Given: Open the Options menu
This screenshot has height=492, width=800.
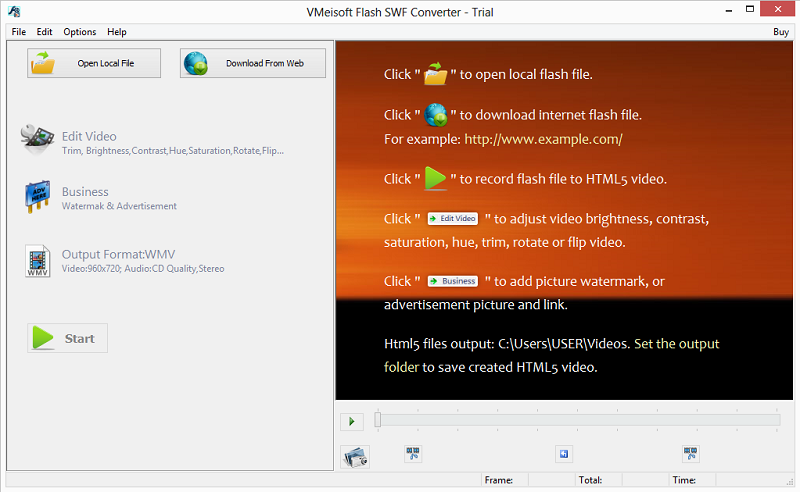Looking at the screenshot, I should (x=80, y=32).
